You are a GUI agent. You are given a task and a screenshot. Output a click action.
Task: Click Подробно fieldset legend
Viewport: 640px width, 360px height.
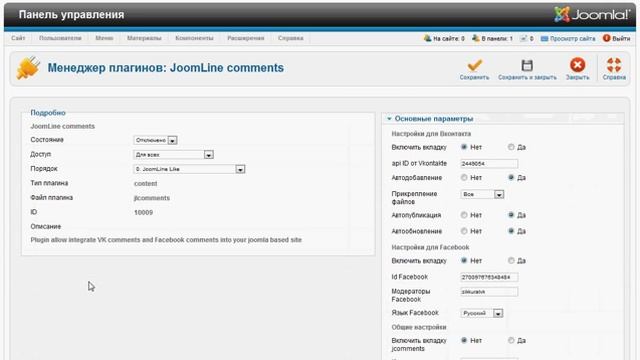(48, 113)
